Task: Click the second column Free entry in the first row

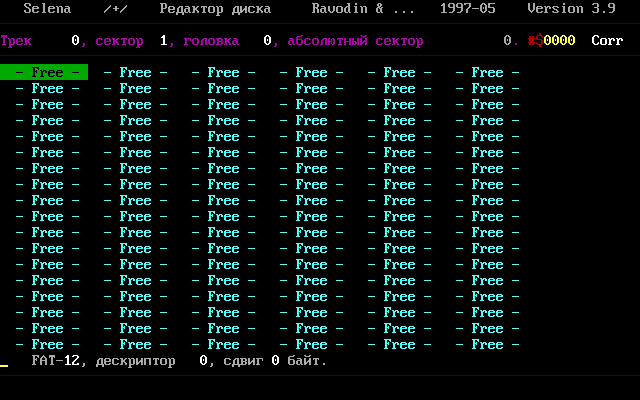Action: (135, 72)
